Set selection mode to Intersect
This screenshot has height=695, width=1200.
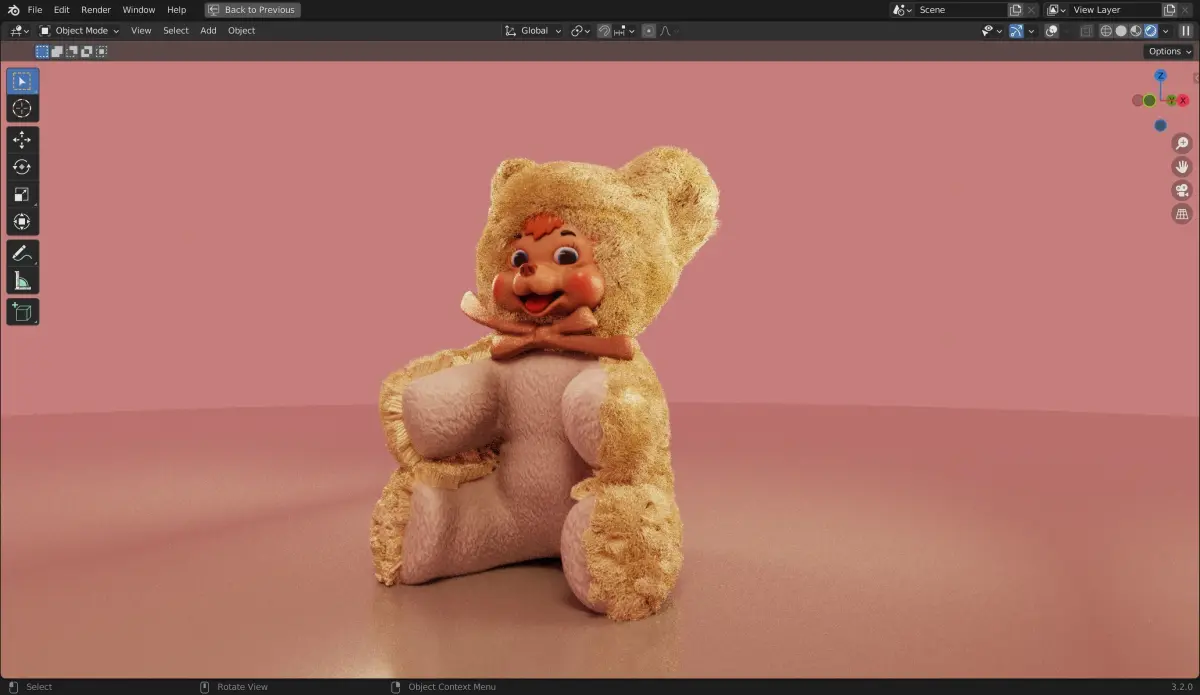pyautogui.click(x=101, y=51)
